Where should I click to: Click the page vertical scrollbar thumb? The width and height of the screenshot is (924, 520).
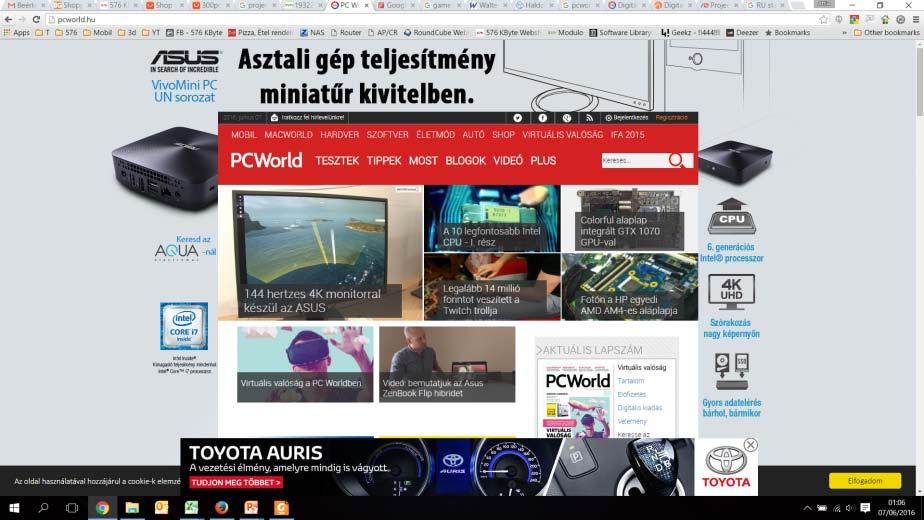pos(919,80)
